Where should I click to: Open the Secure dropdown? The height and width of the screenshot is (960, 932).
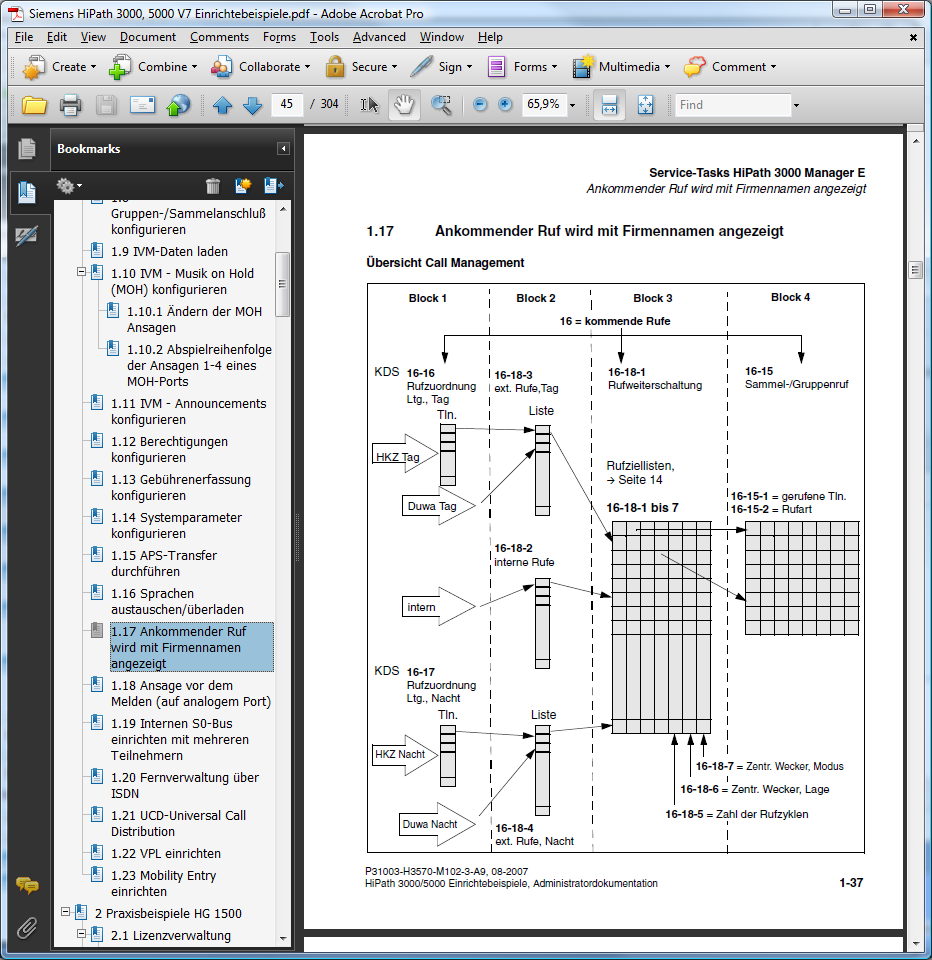pos(361,67)
